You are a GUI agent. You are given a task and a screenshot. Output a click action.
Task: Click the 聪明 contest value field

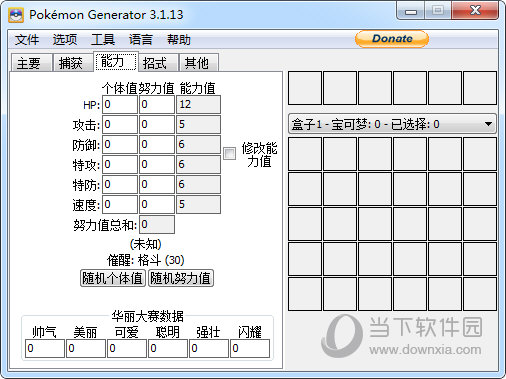click(168, 349)
